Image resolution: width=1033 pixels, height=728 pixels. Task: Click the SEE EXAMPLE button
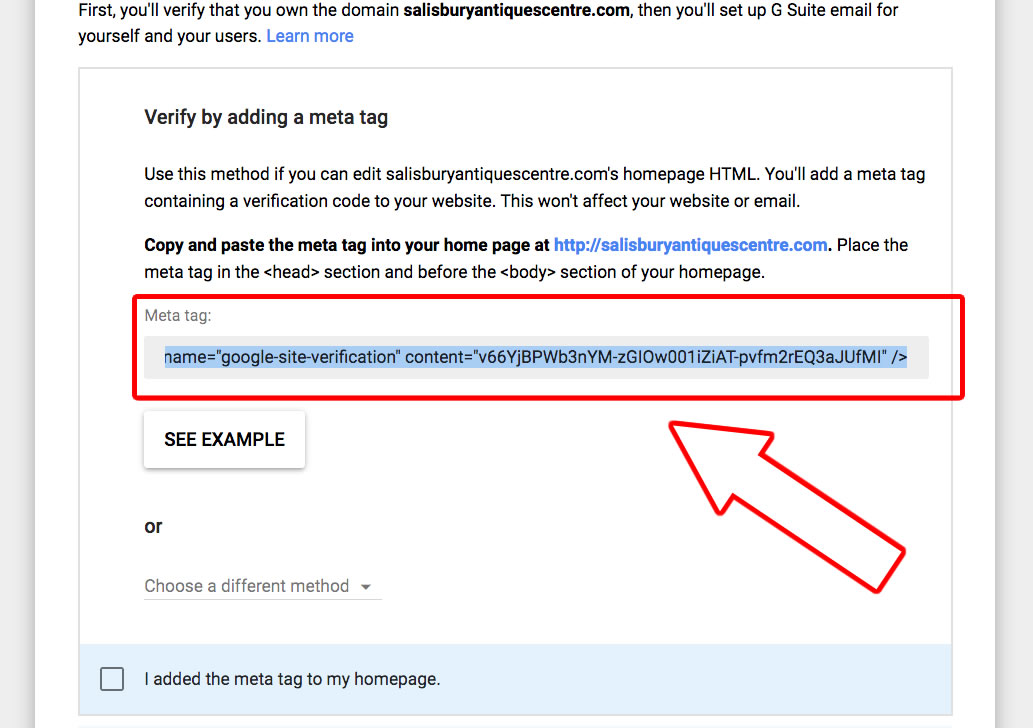(x=224, y=440)
